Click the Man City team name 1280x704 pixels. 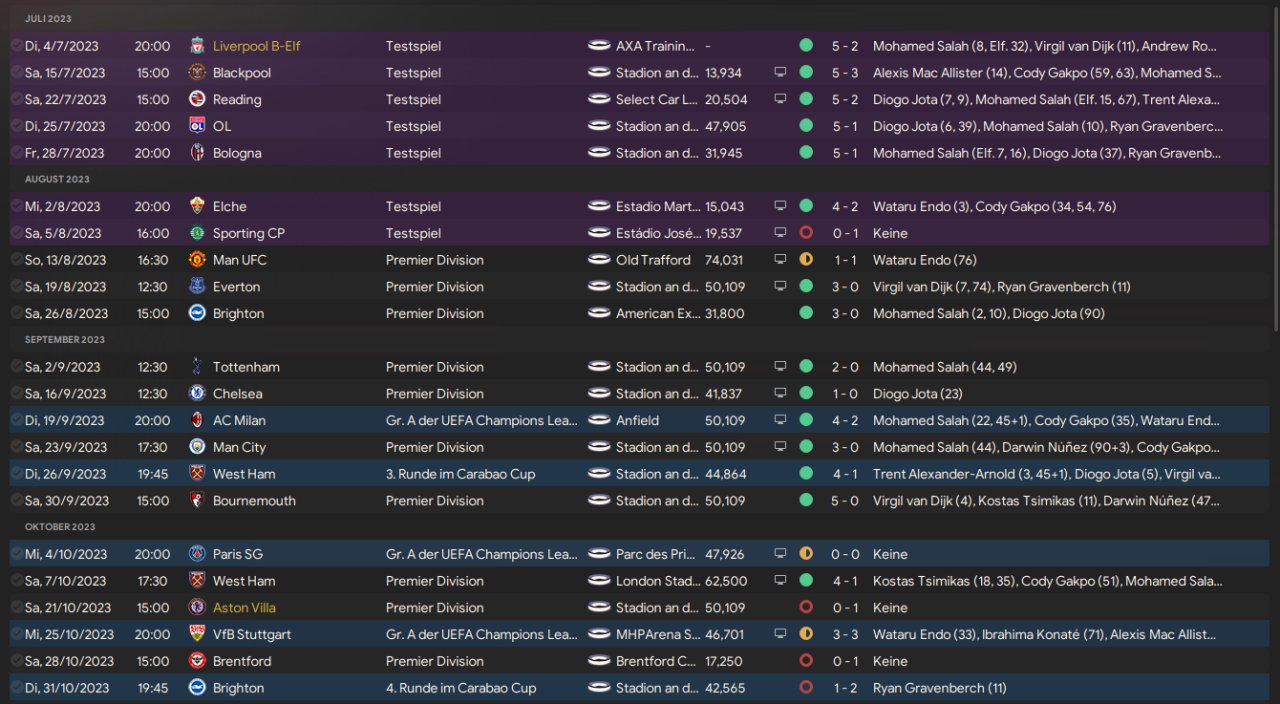pyautogui.click(x=239, y=447)
